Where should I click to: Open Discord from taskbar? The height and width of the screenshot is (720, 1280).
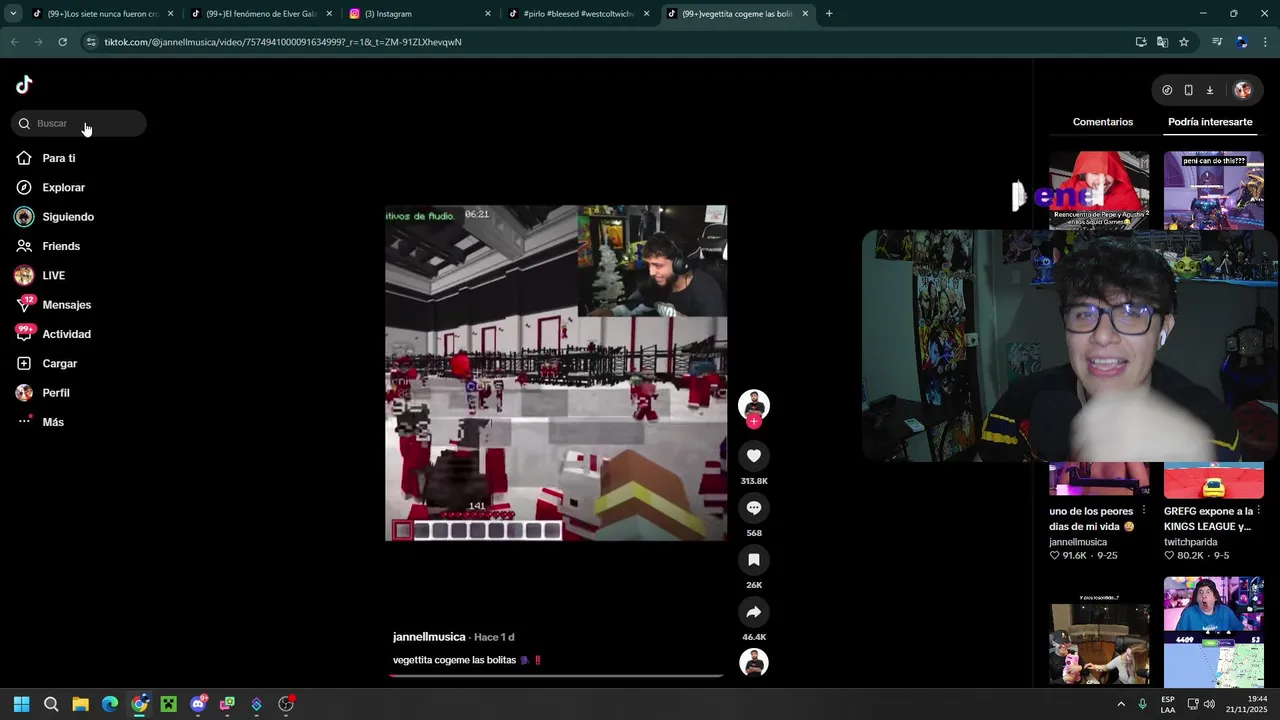[198, 704]
